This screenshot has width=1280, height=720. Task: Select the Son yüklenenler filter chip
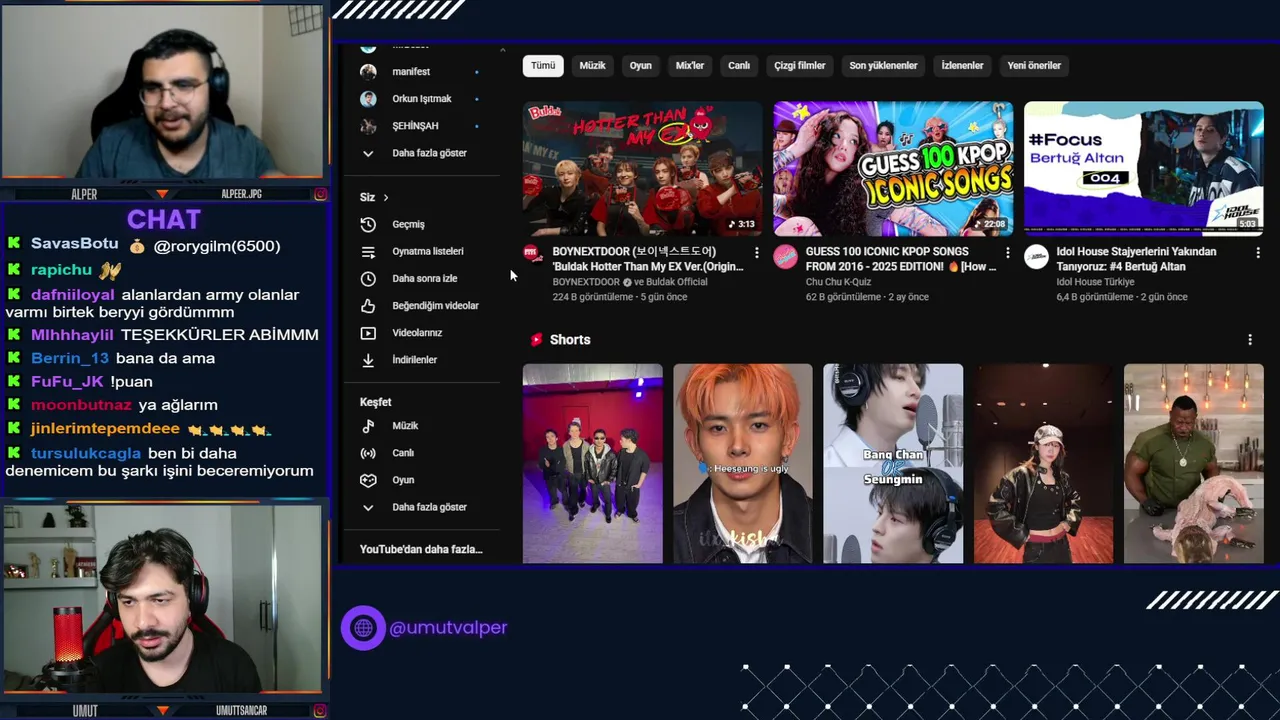click(883, 66)
